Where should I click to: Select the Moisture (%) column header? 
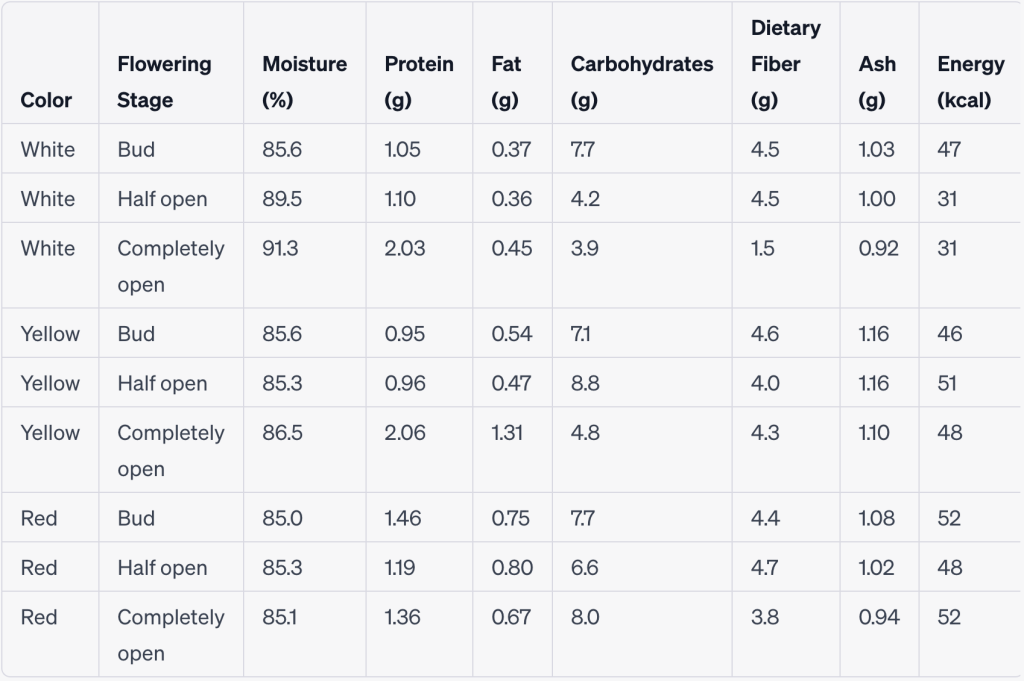click(304, 82)
